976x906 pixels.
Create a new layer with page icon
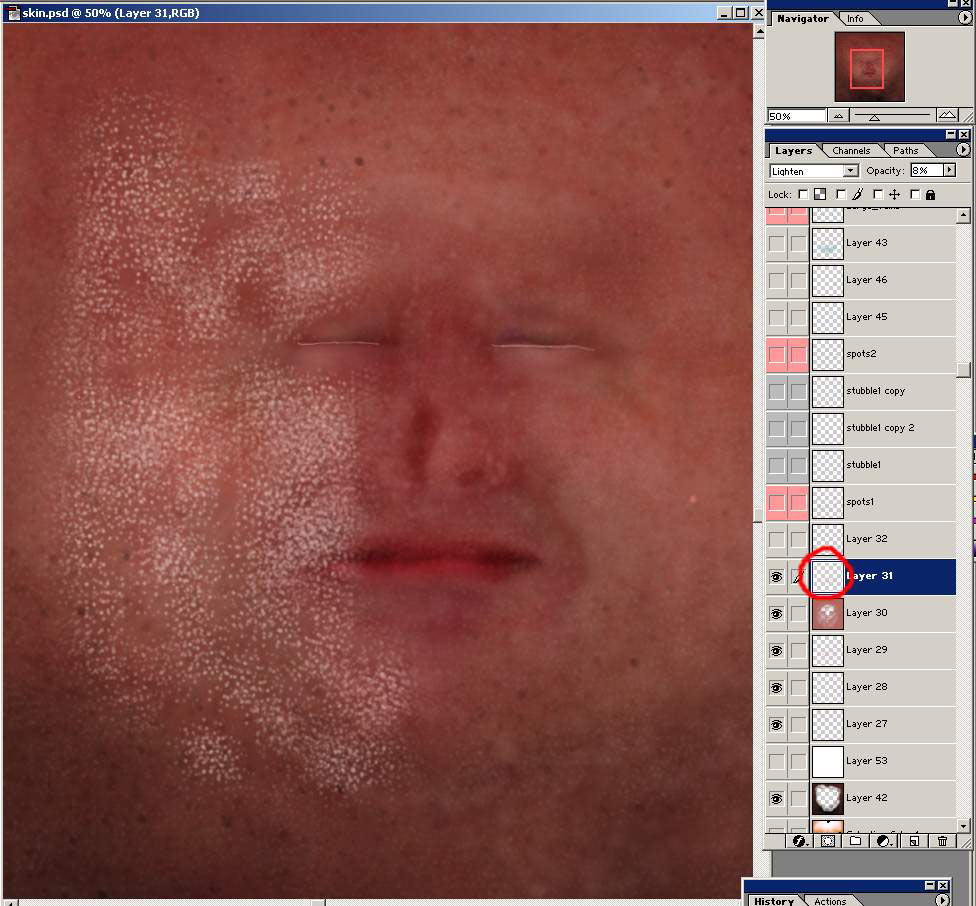click(x=913, y=841)
